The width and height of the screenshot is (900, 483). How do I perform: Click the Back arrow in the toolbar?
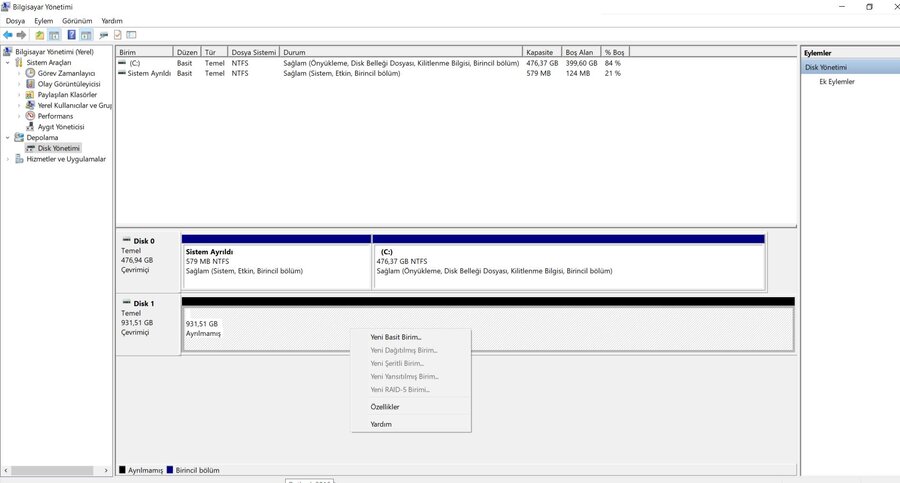tap(7, 35)
